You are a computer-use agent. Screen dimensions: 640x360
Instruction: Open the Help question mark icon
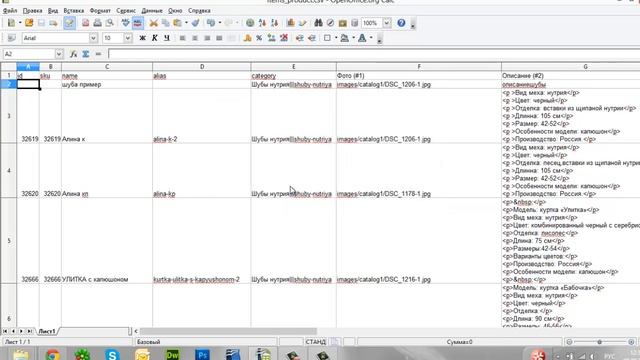(x=401, y=23)
